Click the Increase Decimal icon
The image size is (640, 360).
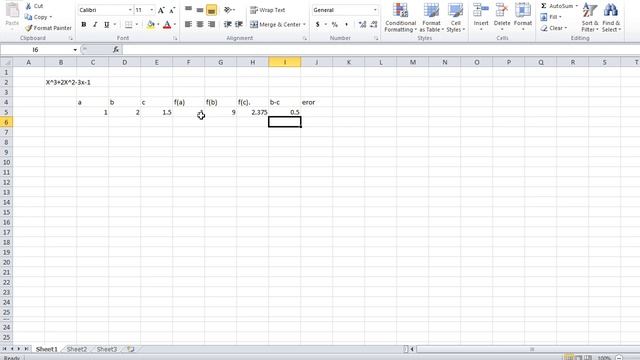362,24
